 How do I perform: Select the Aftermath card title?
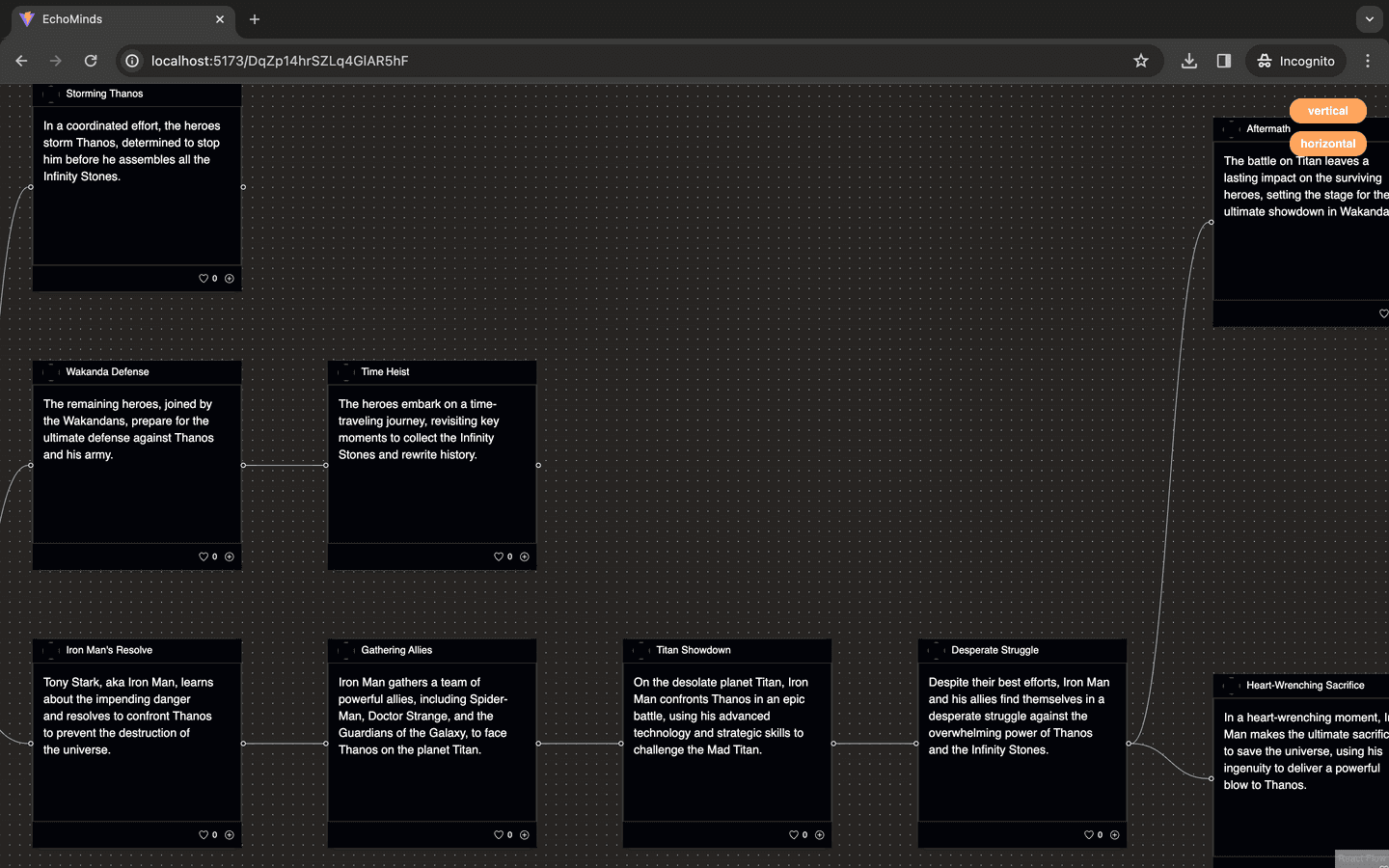click(x=1267, y=128)
